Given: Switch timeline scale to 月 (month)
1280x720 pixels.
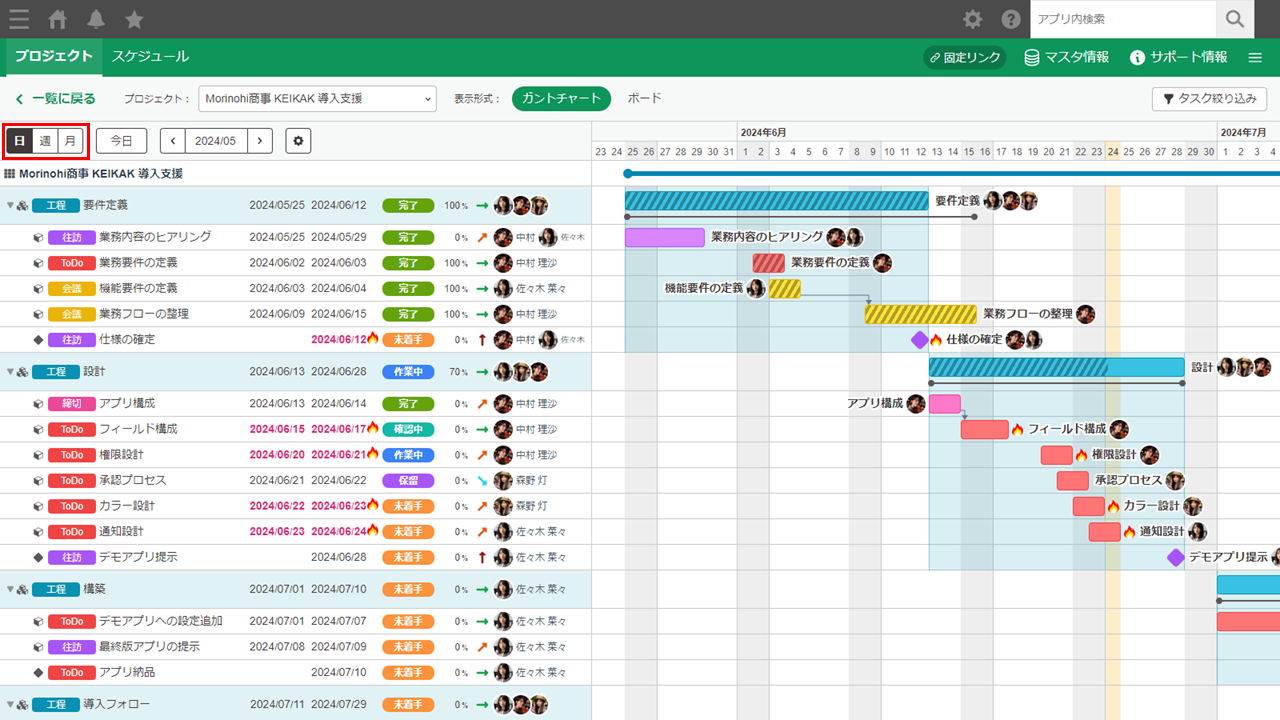Looking at the screenshot, I should tap(70, 141).
